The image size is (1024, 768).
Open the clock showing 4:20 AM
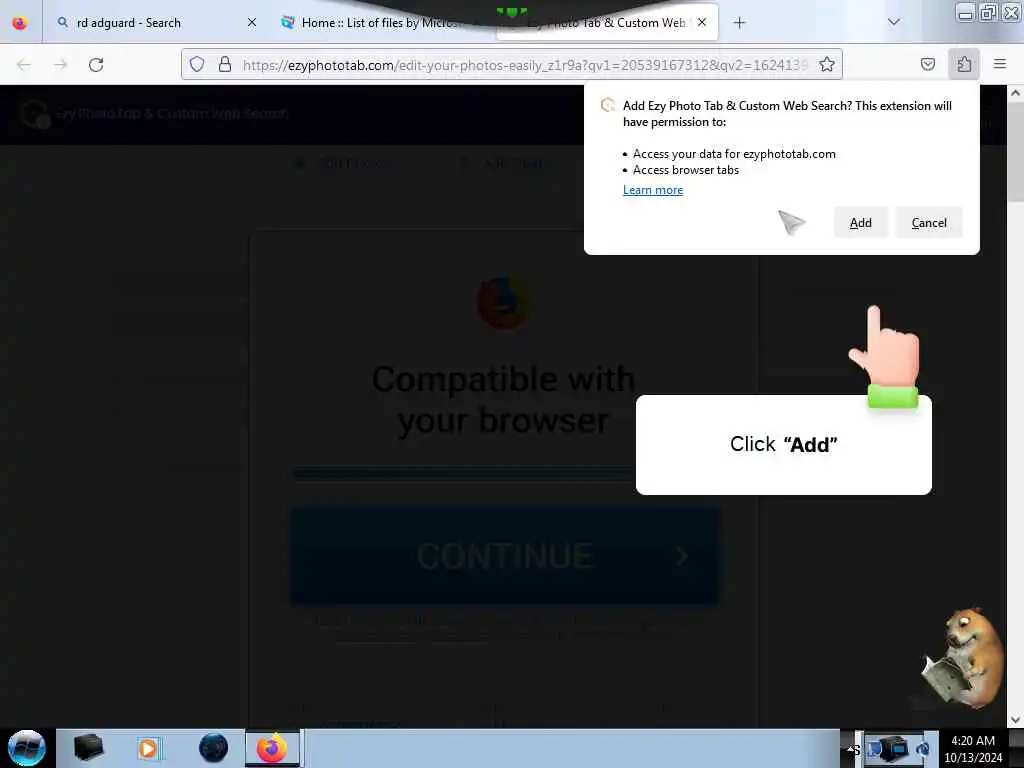[973, 748]
